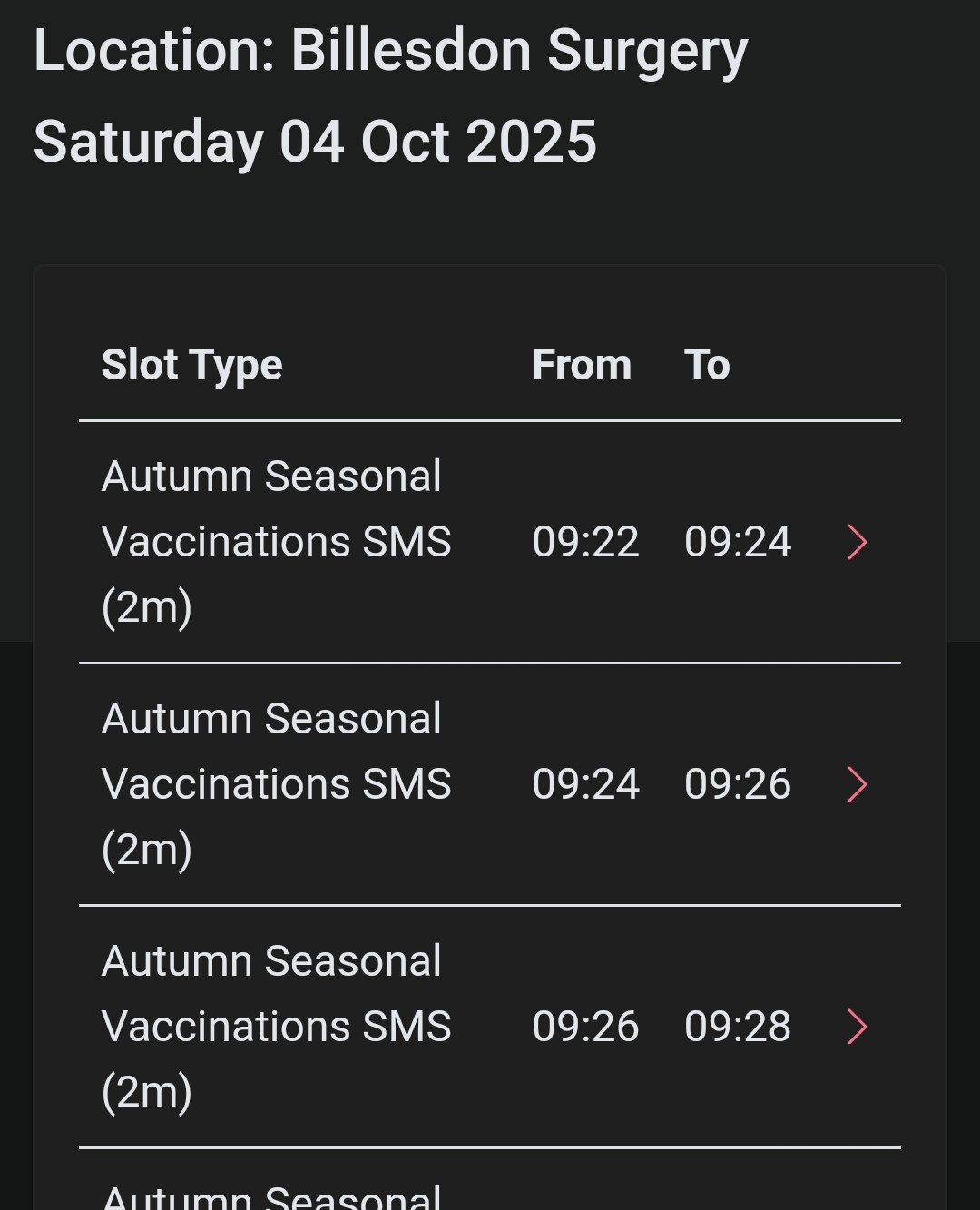Click the From column header

582,365
